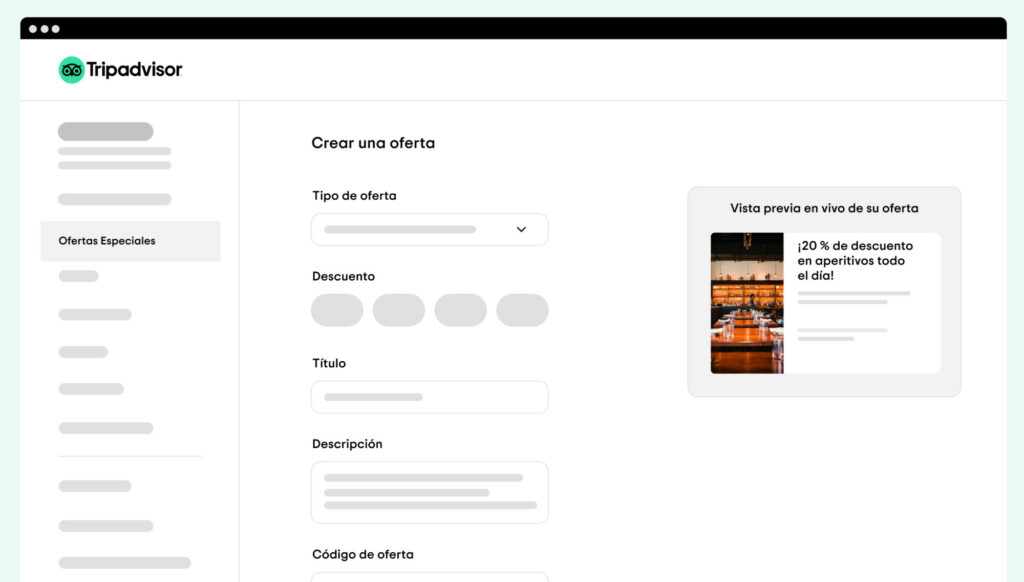Screen dimensions: 1024x582
Task: Click into the Descripción text area
Action: tap(430, 493)
